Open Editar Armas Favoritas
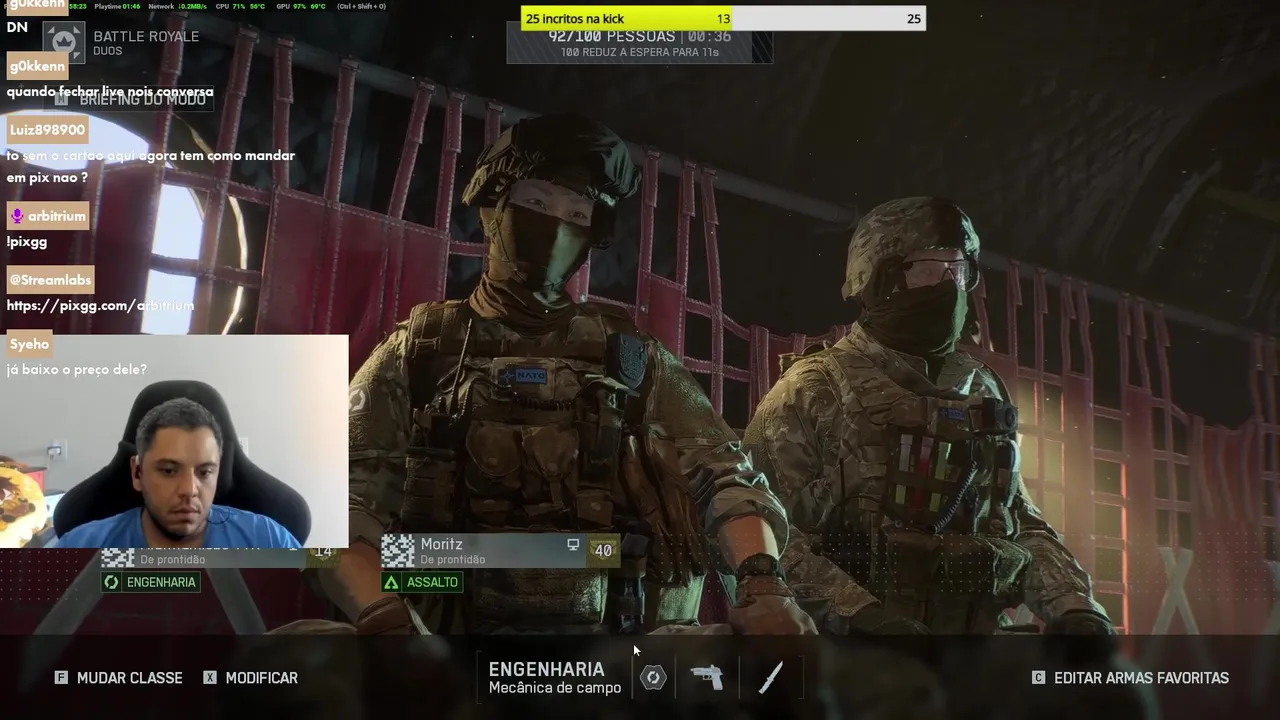This screenshot has height=720, width=1280. [1130, 678]
